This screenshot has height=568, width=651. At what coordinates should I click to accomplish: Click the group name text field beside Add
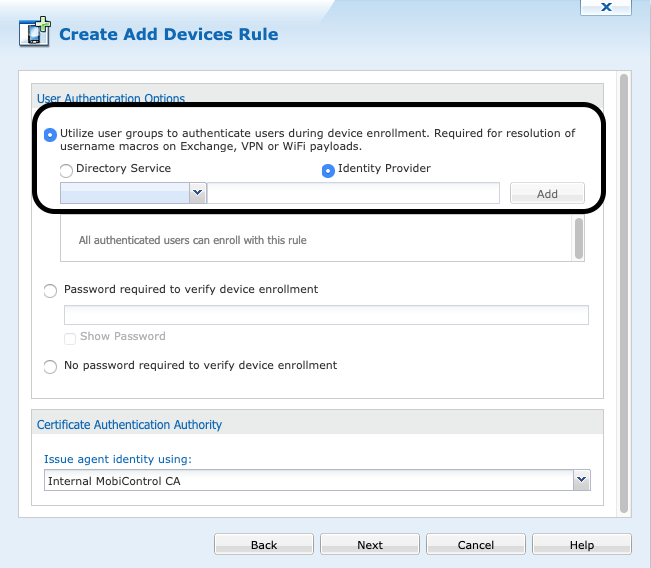tap(352, 193)
